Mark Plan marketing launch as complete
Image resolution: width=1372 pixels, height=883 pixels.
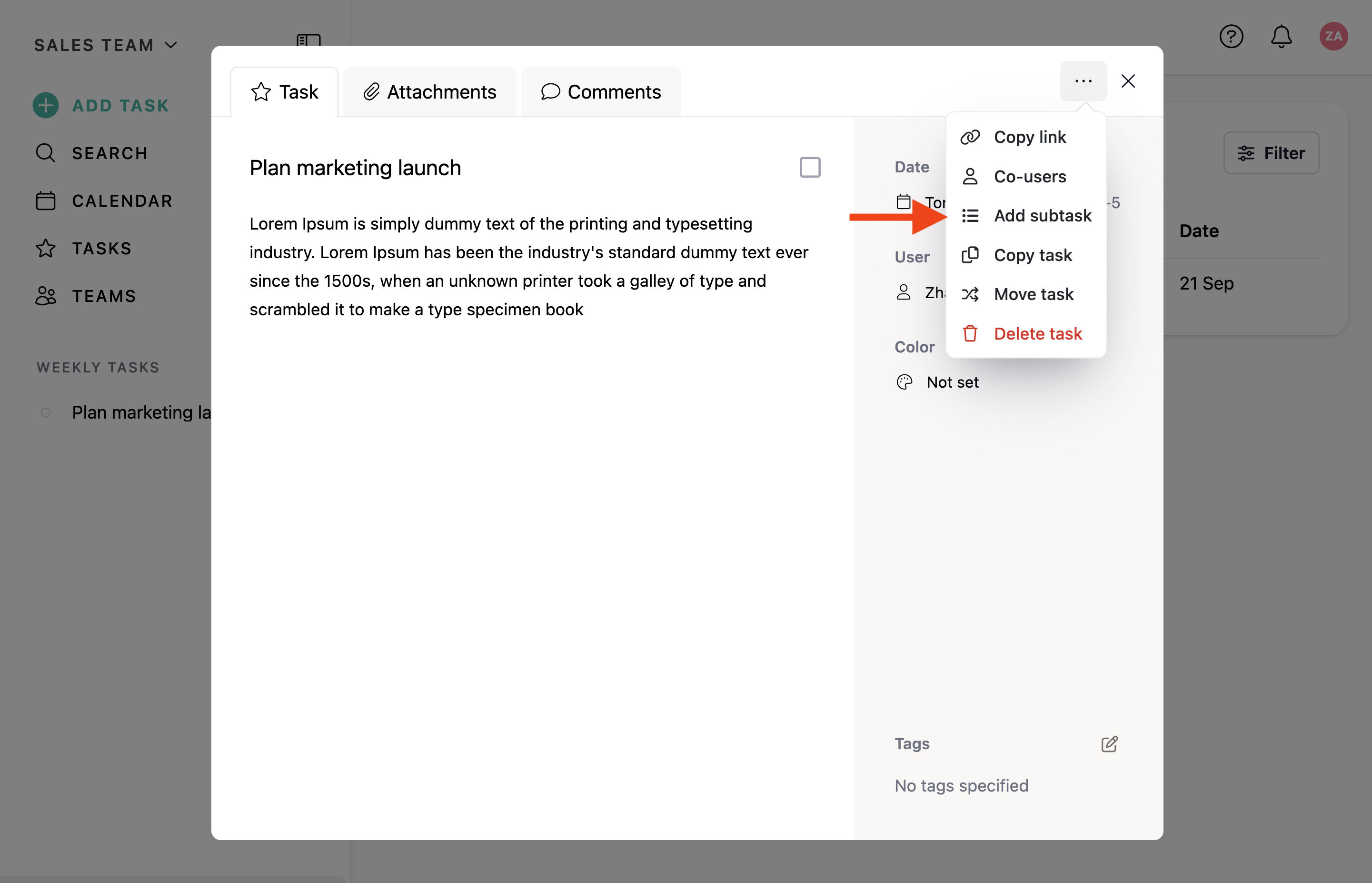coord(810,168)
